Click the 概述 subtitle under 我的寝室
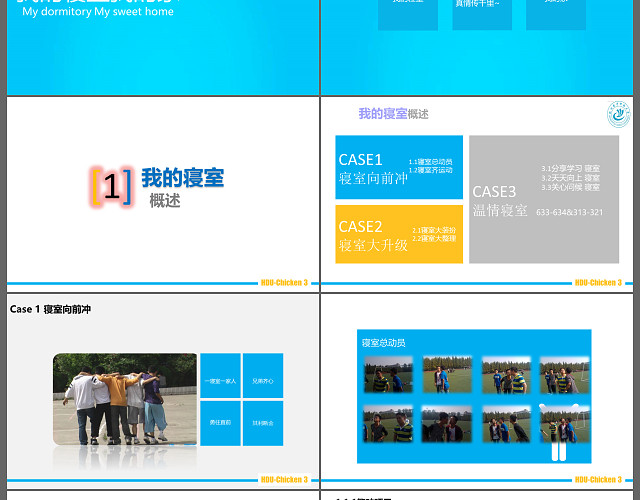Viewport: 640px width, 500px height. click(x=164, y=200)
